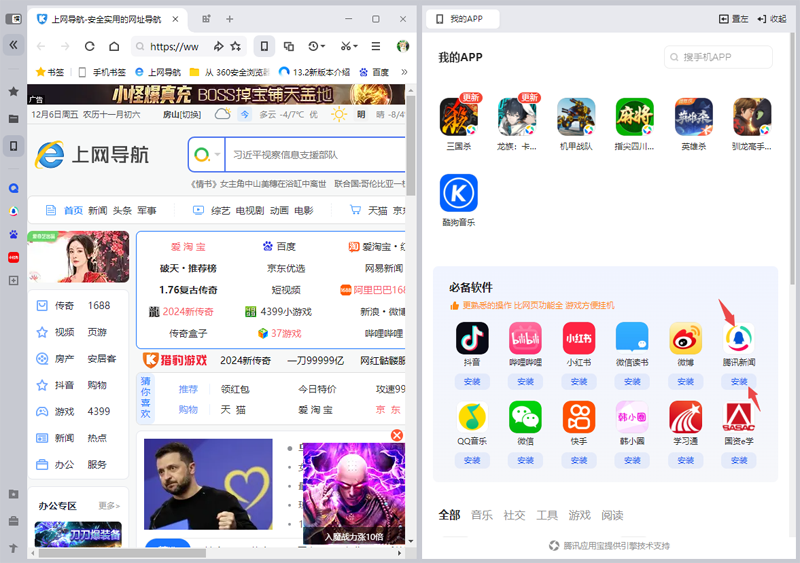Open the 天猫 shopping link
Screen dimensions: 800x563
[x=378, y=210]
